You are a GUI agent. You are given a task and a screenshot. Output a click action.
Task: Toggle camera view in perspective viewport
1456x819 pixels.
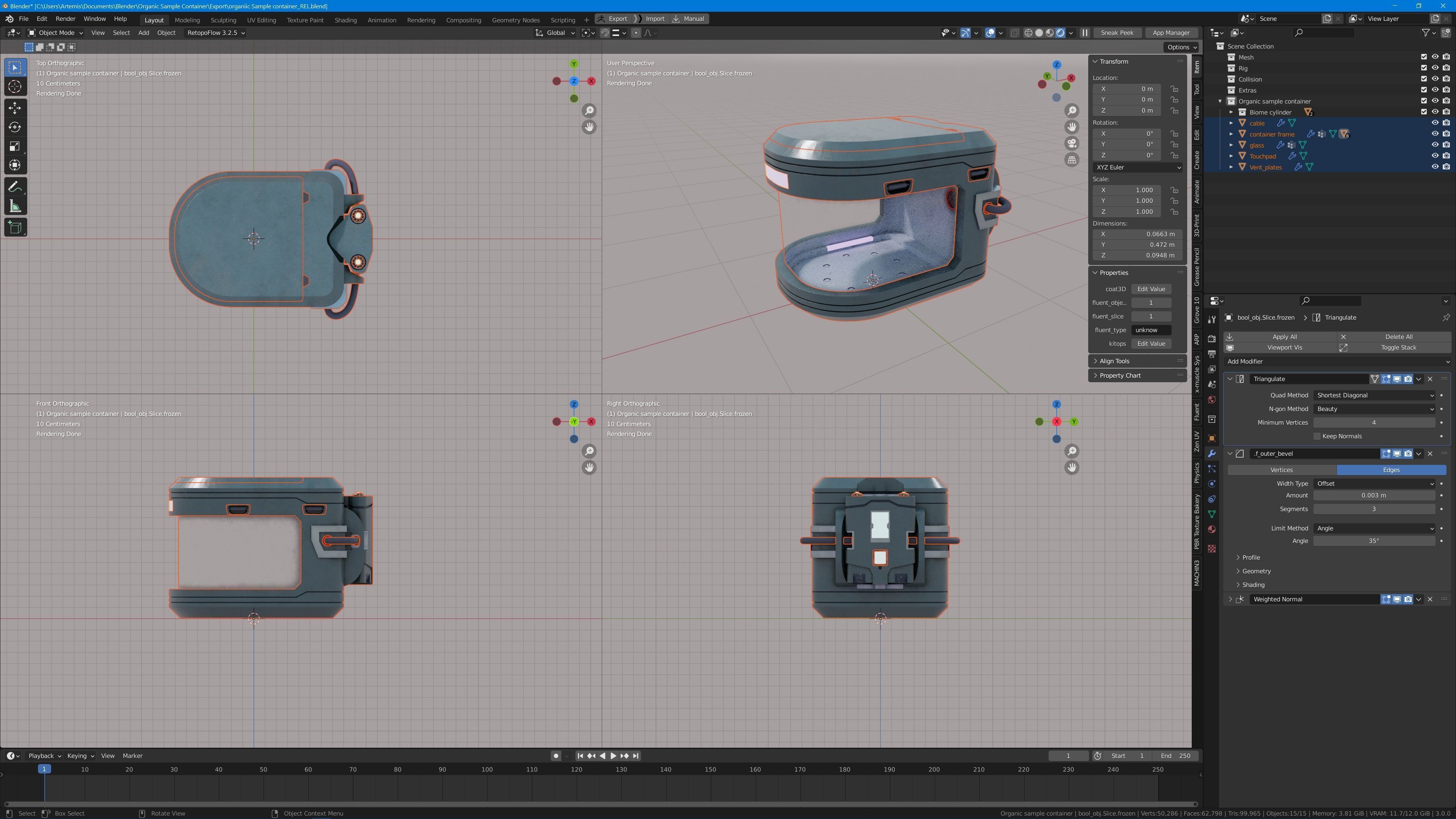pyautogui.click(x=1072, y=144)
